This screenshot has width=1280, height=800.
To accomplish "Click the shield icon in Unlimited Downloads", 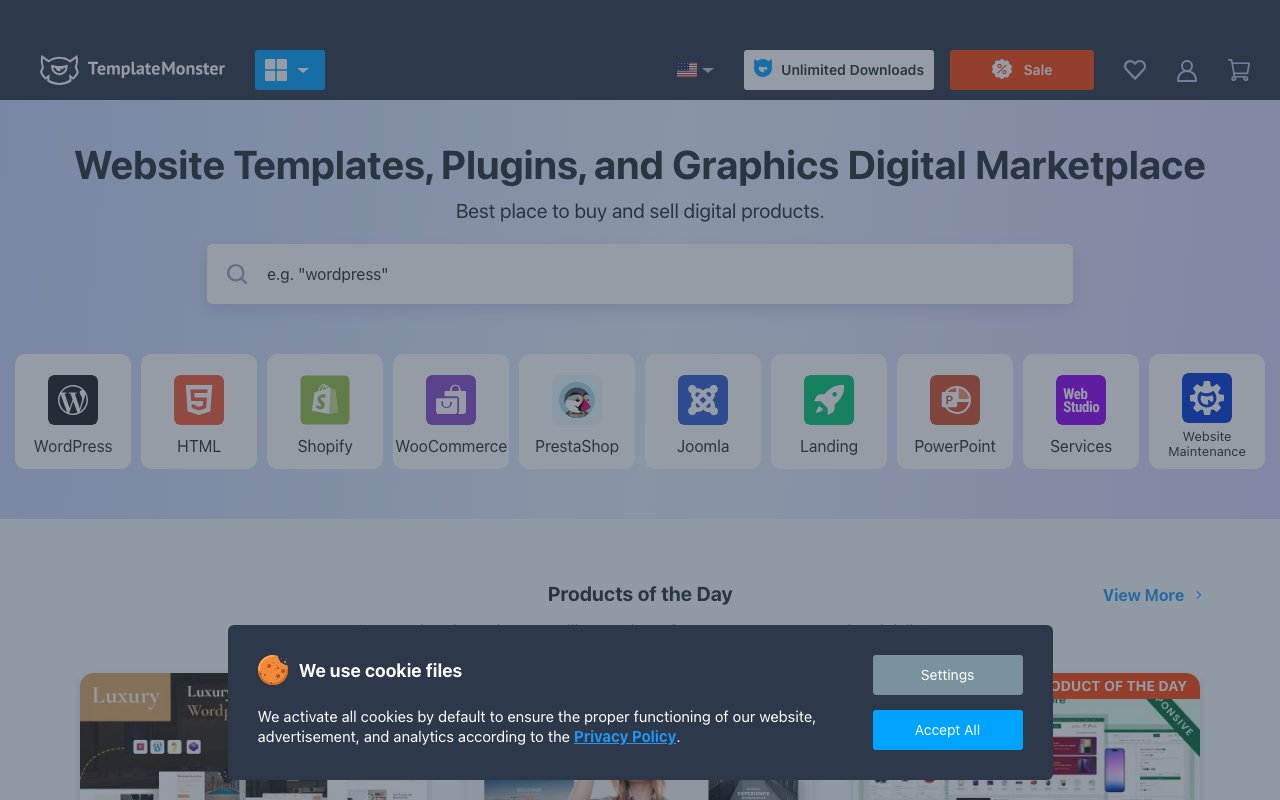I will click(764, 69).
